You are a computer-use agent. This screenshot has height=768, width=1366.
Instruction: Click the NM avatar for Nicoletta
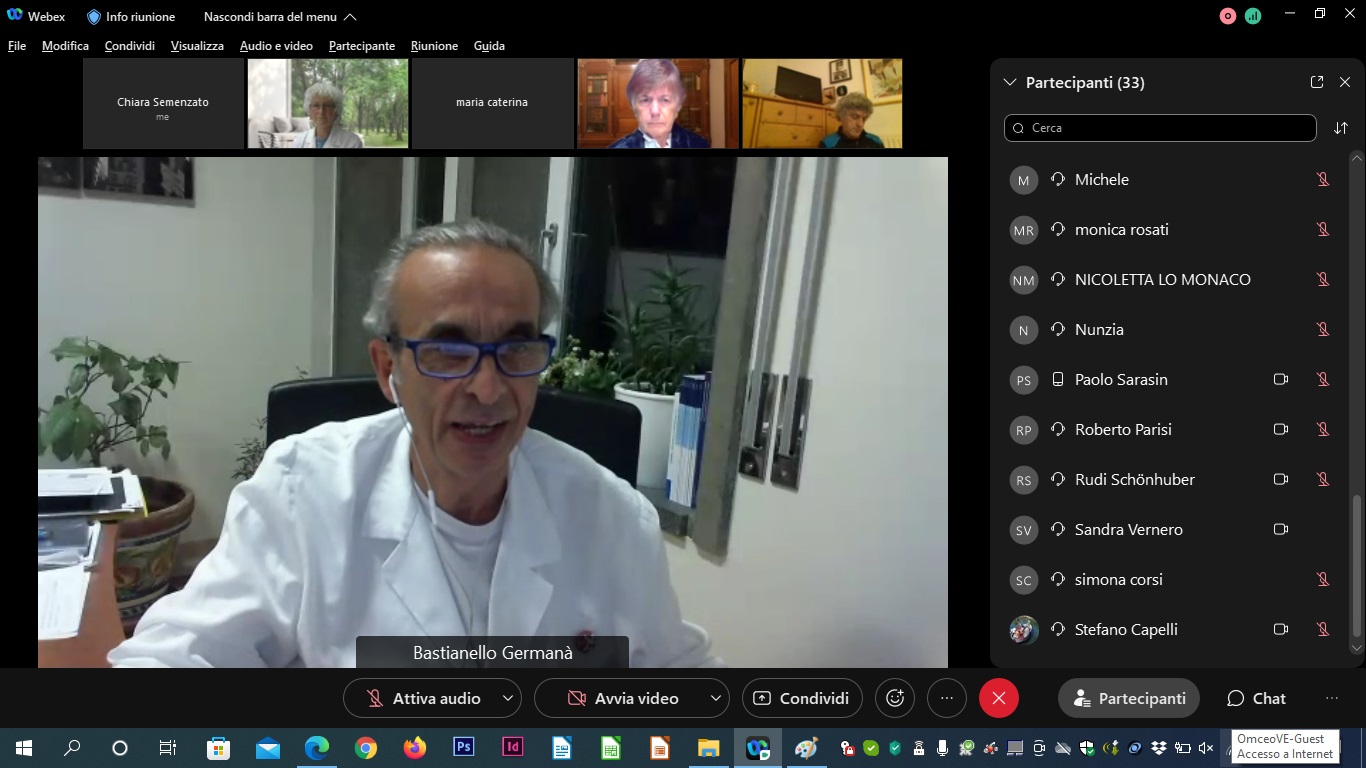(1024, 280)
